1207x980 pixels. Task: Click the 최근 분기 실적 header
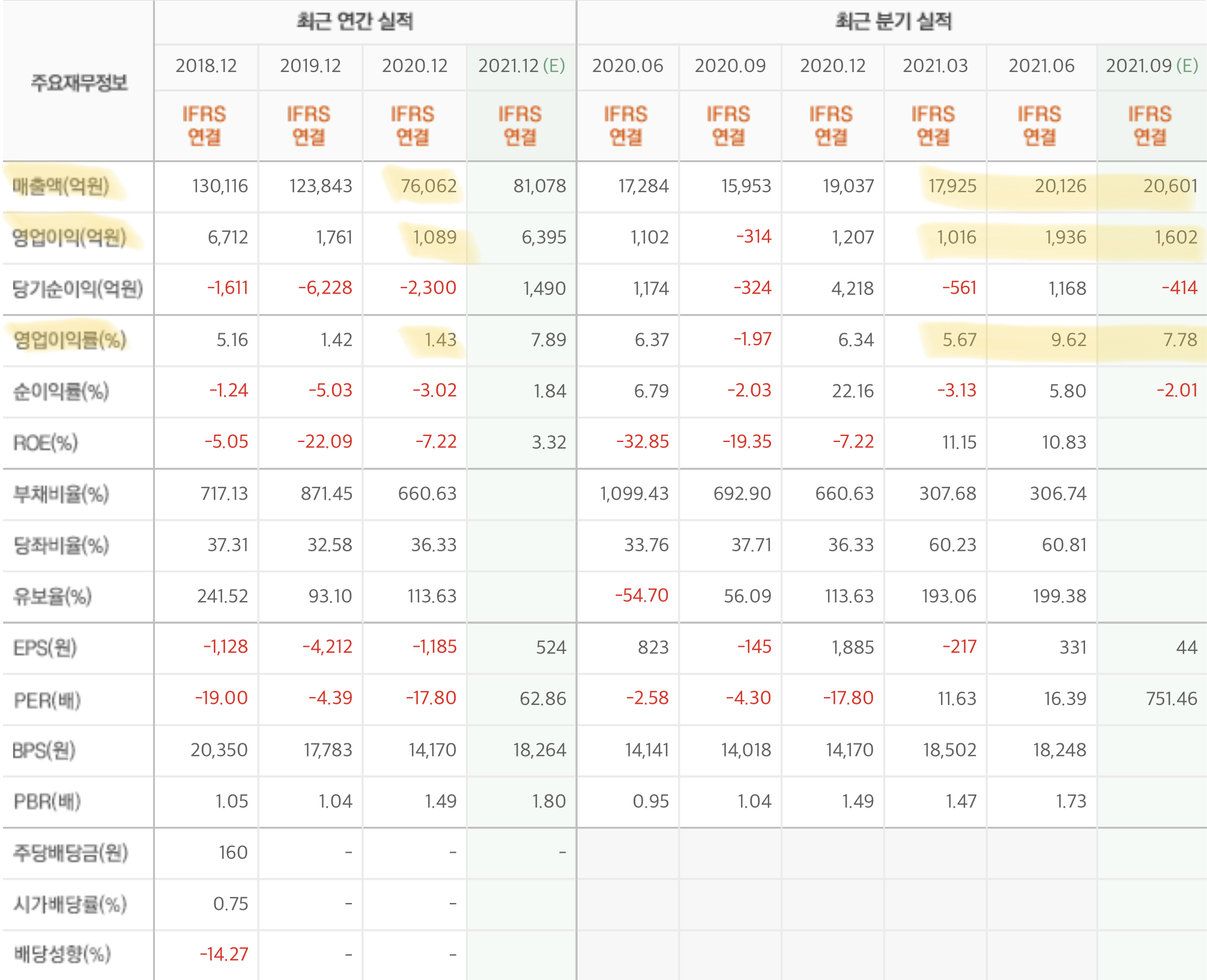(894, 22)
